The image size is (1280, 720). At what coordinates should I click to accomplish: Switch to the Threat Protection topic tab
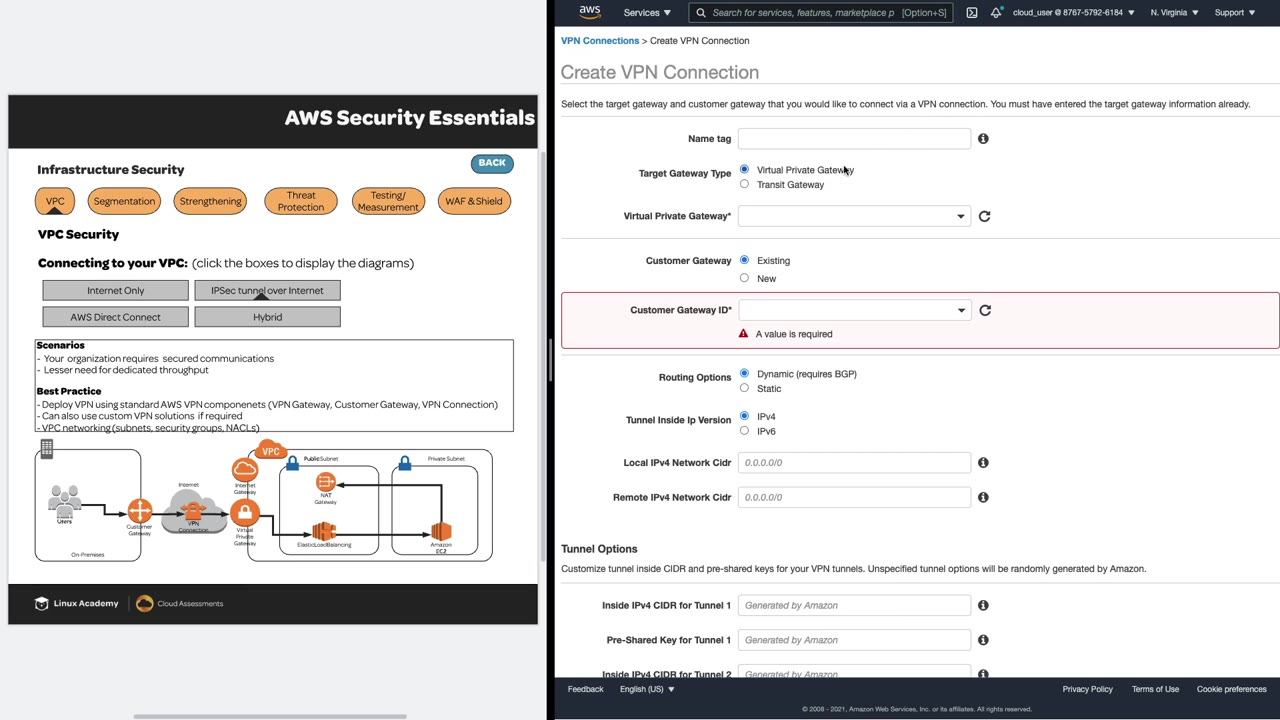click(x=301, y=201)
